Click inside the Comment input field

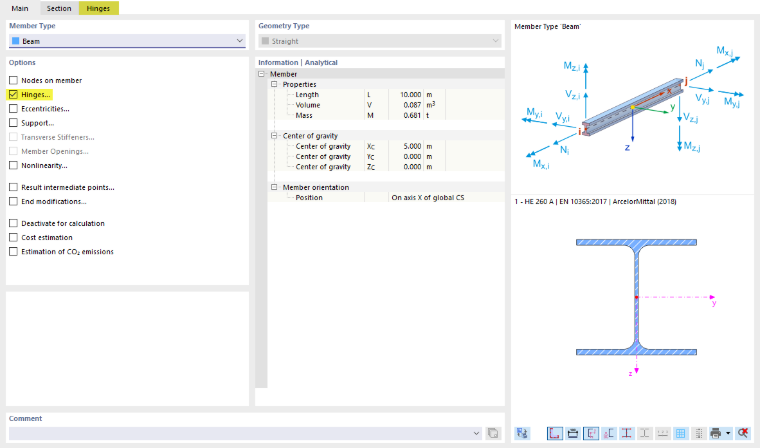(x=240, y=433)
